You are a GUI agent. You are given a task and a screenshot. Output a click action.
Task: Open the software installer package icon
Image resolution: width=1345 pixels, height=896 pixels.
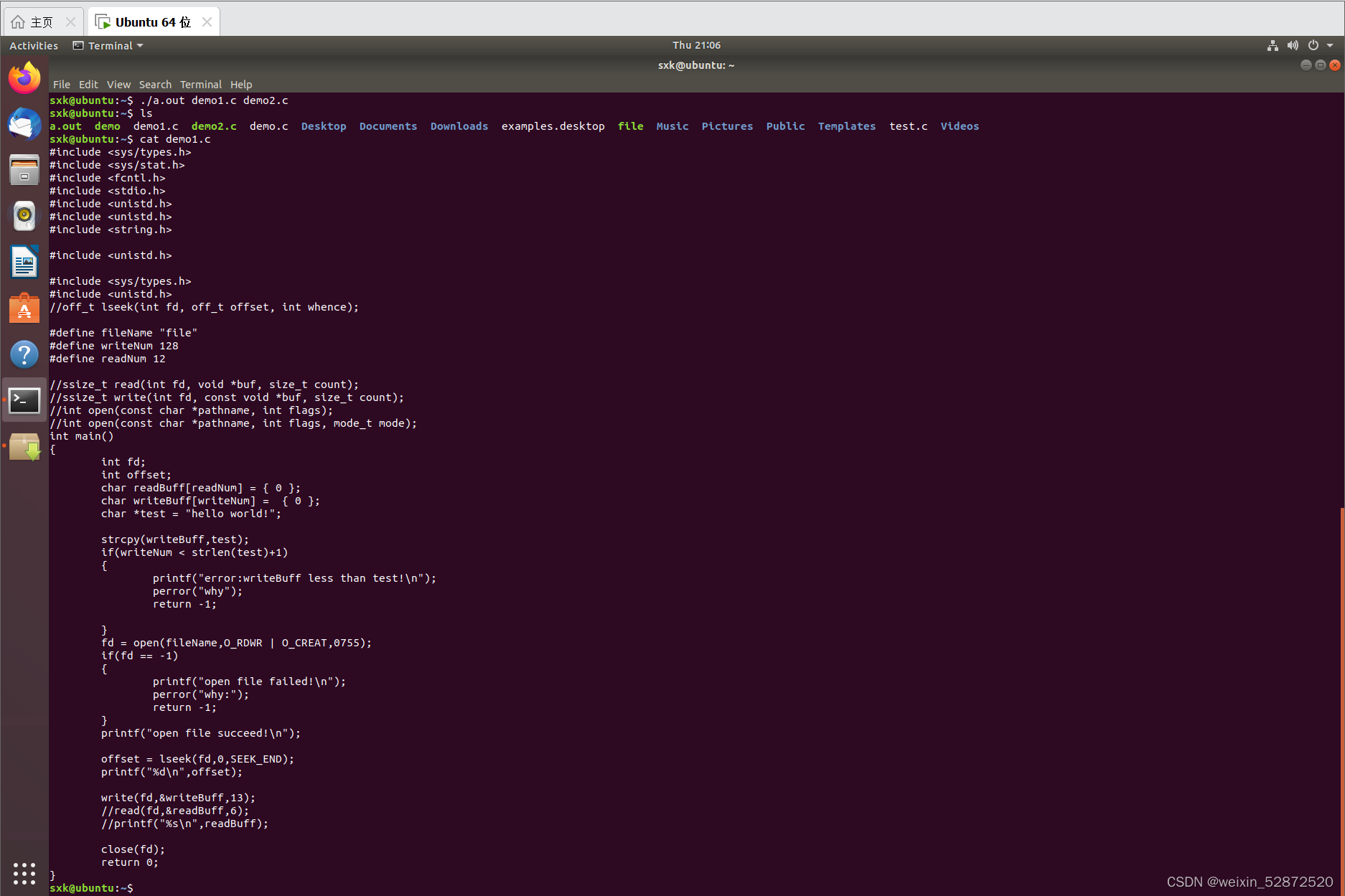point(24,447)
